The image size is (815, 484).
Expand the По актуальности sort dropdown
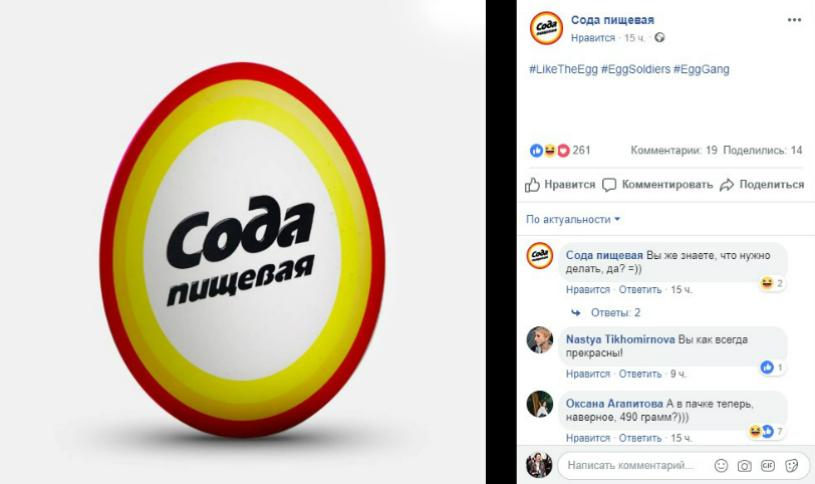coord(573,219)
